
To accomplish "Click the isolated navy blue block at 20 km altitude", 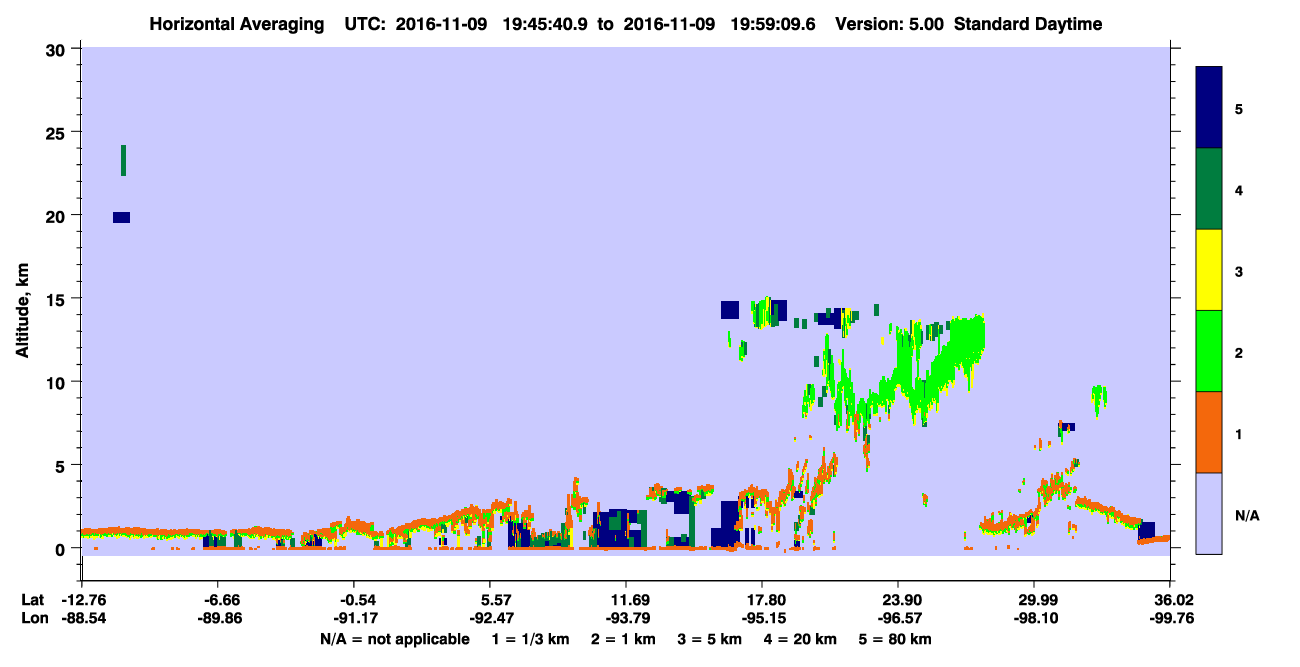I will pos(121,217).
